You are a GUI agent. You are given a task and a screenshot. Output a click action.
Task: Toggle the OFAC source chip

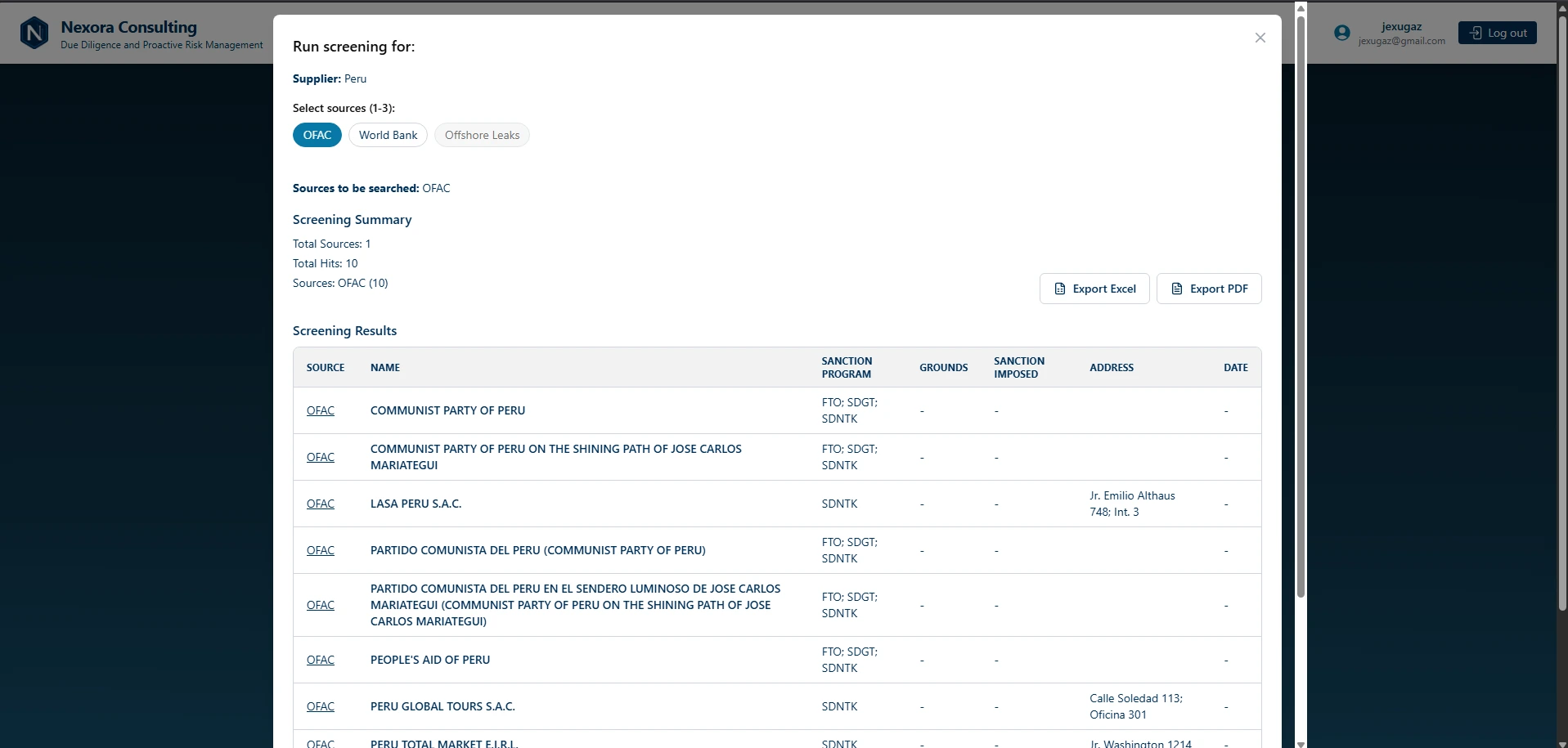coord(317,135)
